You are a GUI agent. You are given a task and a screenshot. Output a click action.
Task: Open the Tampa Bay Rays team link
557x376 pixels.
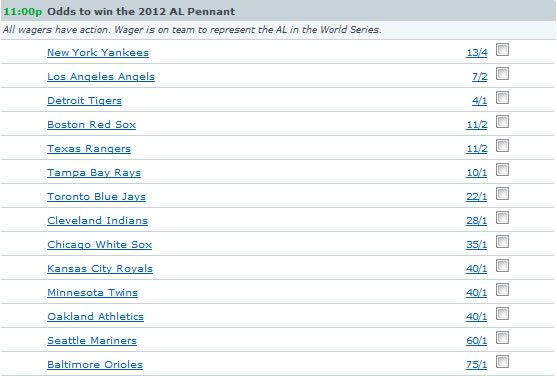94,173
